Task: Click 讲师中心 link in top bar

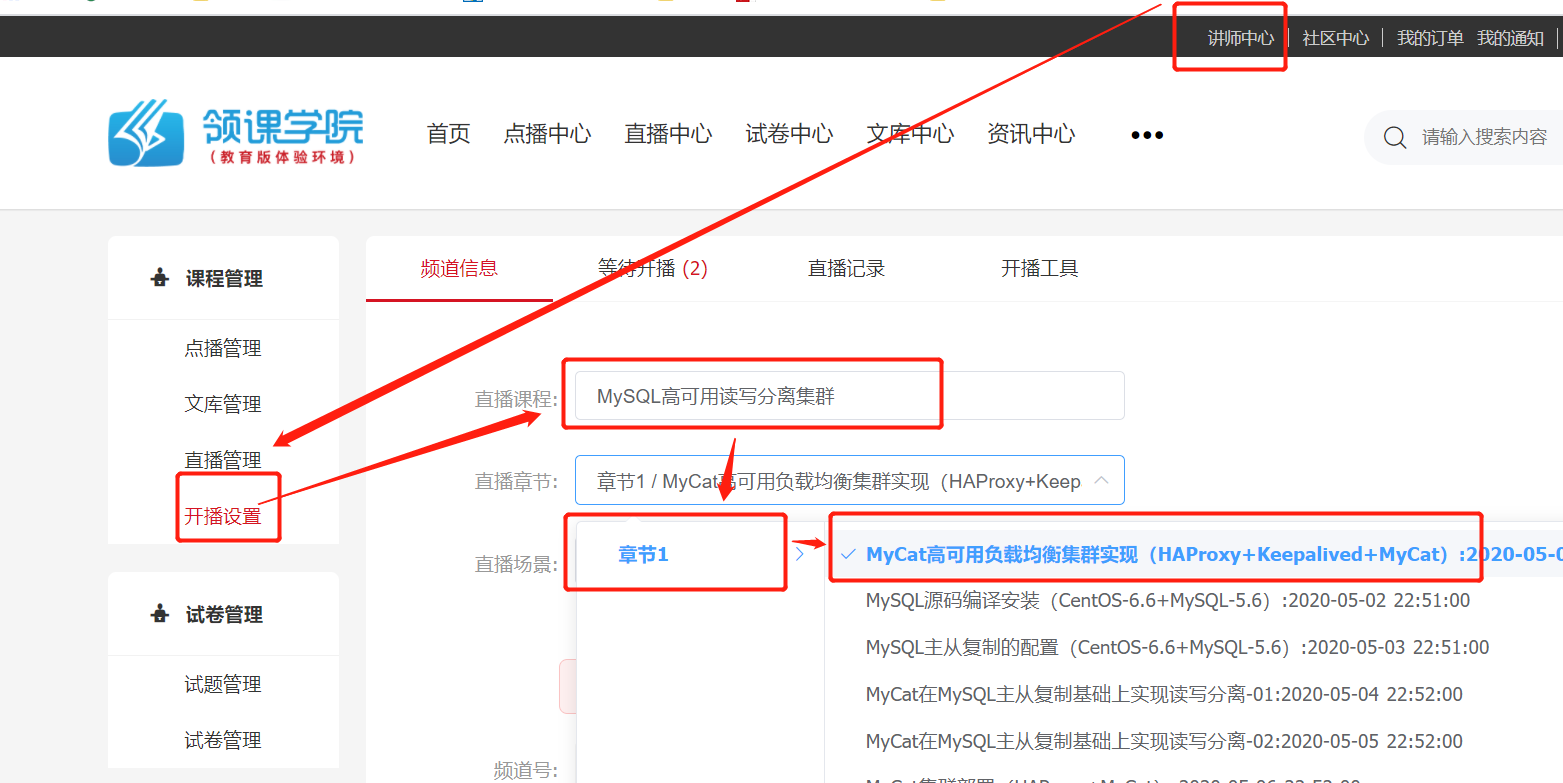Action: point(1241,38)
